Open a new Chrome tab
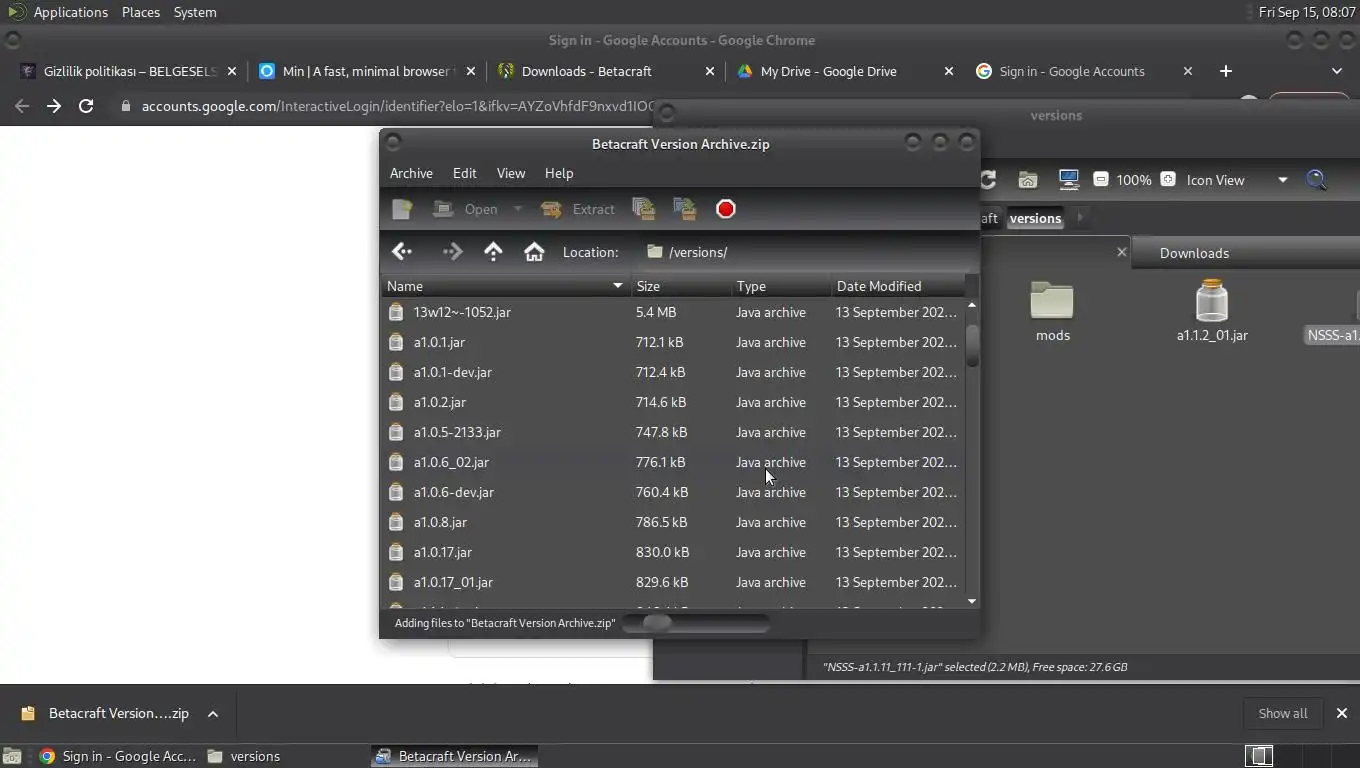1360x768 pixels. point(1226,71)
